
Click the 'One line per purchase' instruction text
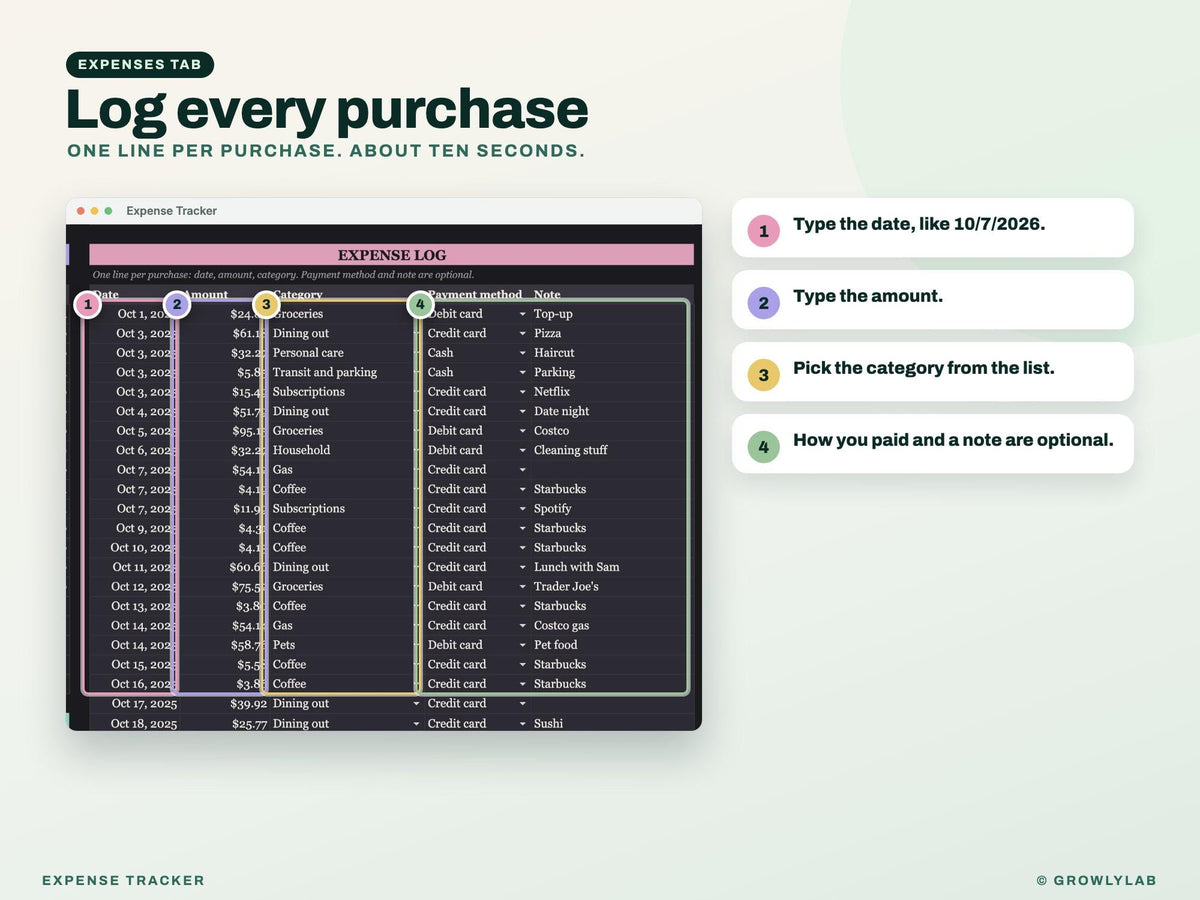(283, 275)
